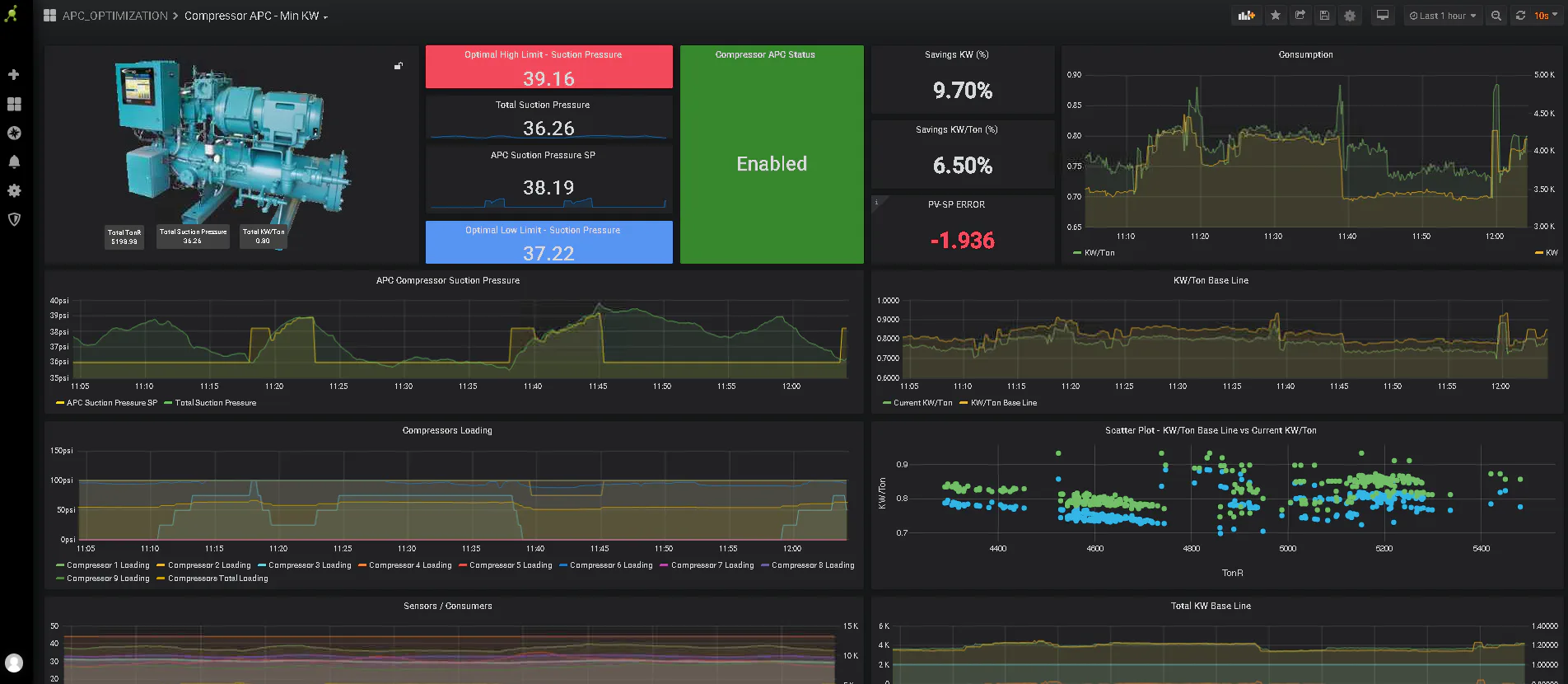Open the Last 1 hour time picker
The height and width of the screenshot is (684, 1568).
coord(1442,16)
